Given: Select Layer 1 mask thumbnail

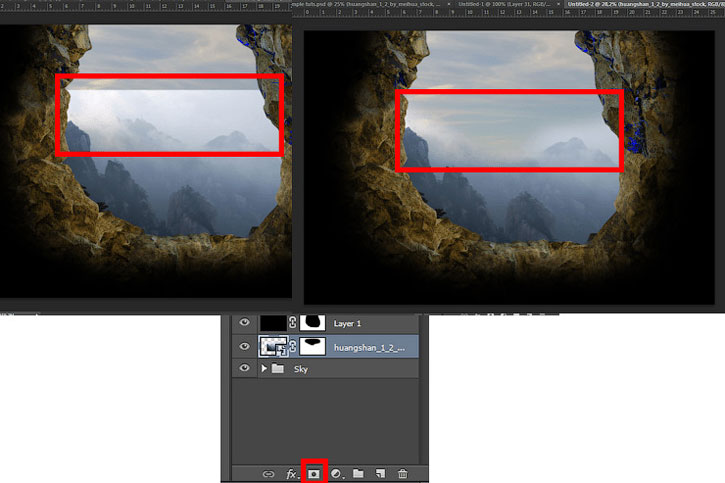Looking at the screenshot, I should pos(313,323).
